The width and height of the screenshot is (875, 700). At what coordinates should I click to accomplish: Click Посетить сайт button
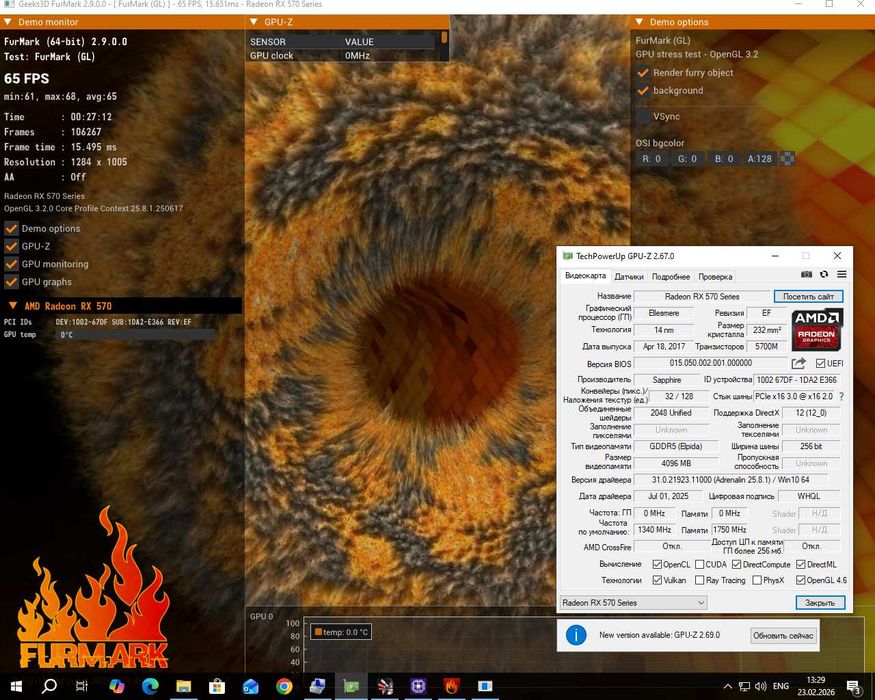pos(808,296)
